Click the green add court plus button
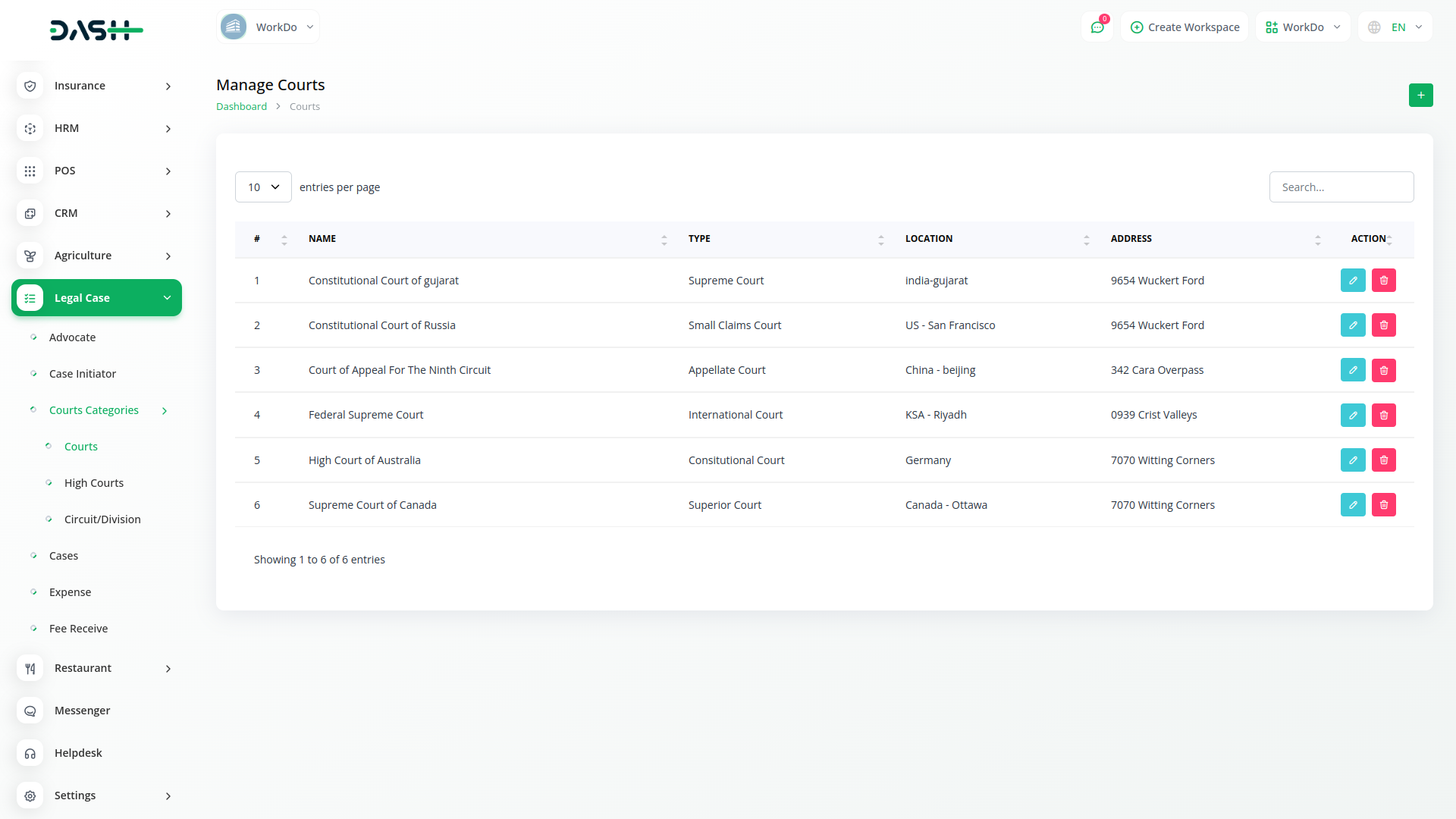This screenshot has height=819, width=1456. click(1420, 95)
